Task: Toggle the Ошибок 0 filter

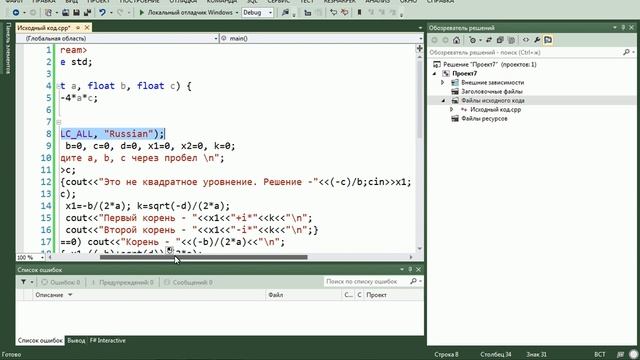Action: pos(61,282)
